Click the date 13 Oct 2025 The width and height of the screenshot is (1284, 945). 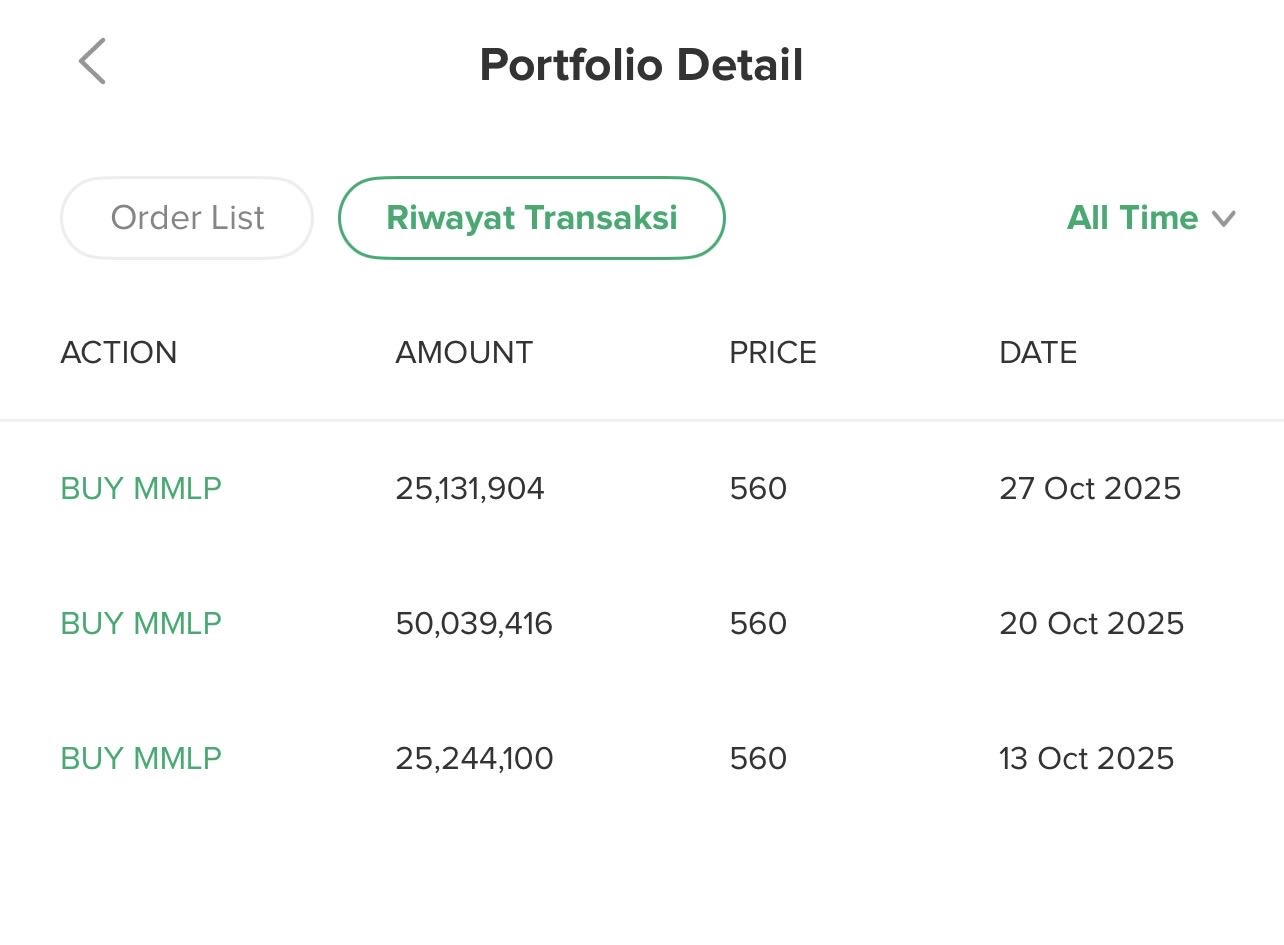(x=1086, y=759)
